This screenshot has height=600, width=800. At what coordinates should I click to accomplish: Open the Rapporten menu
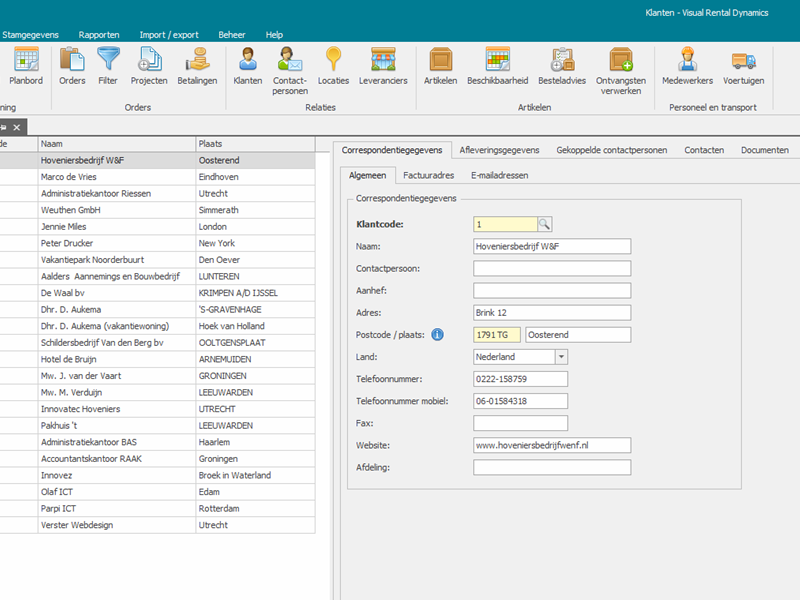[x=99, y=34]
